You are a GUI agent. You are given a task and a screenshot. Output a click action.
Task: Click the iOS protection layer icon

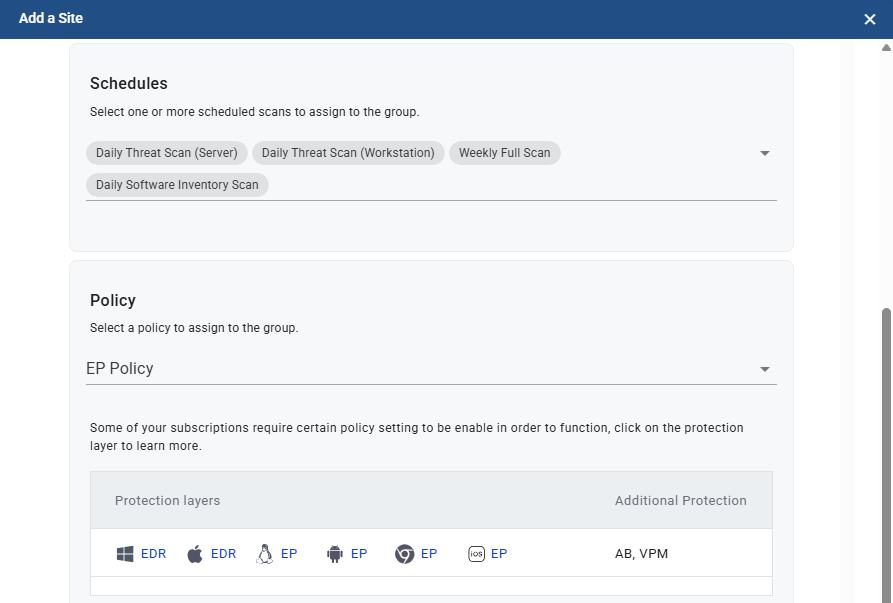tap(476, 554)
